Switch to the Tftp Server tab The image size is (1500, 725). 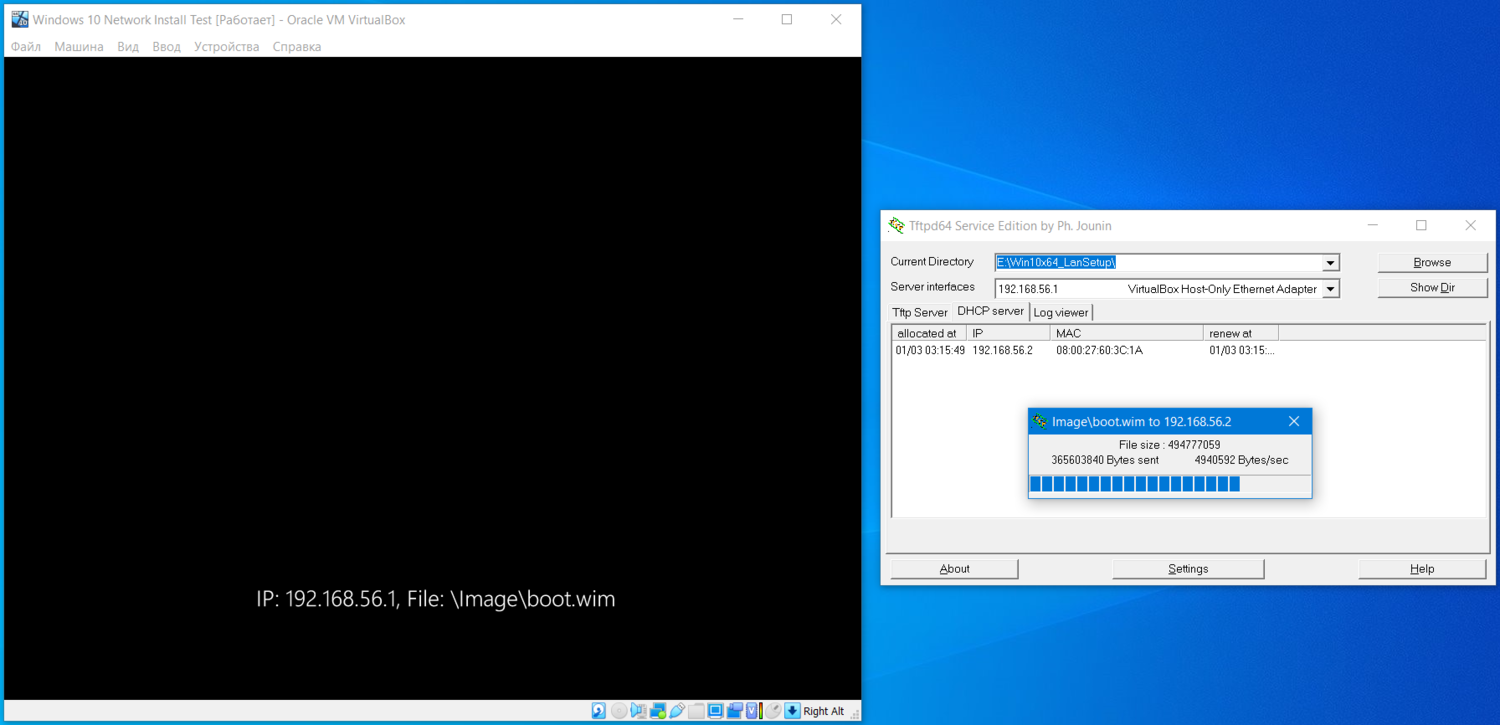coord(920,312)
